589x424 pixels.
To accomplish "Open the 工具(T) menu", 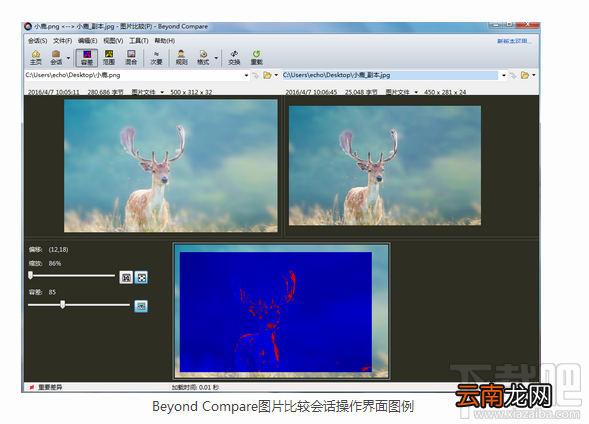I will tap(139, 41).
